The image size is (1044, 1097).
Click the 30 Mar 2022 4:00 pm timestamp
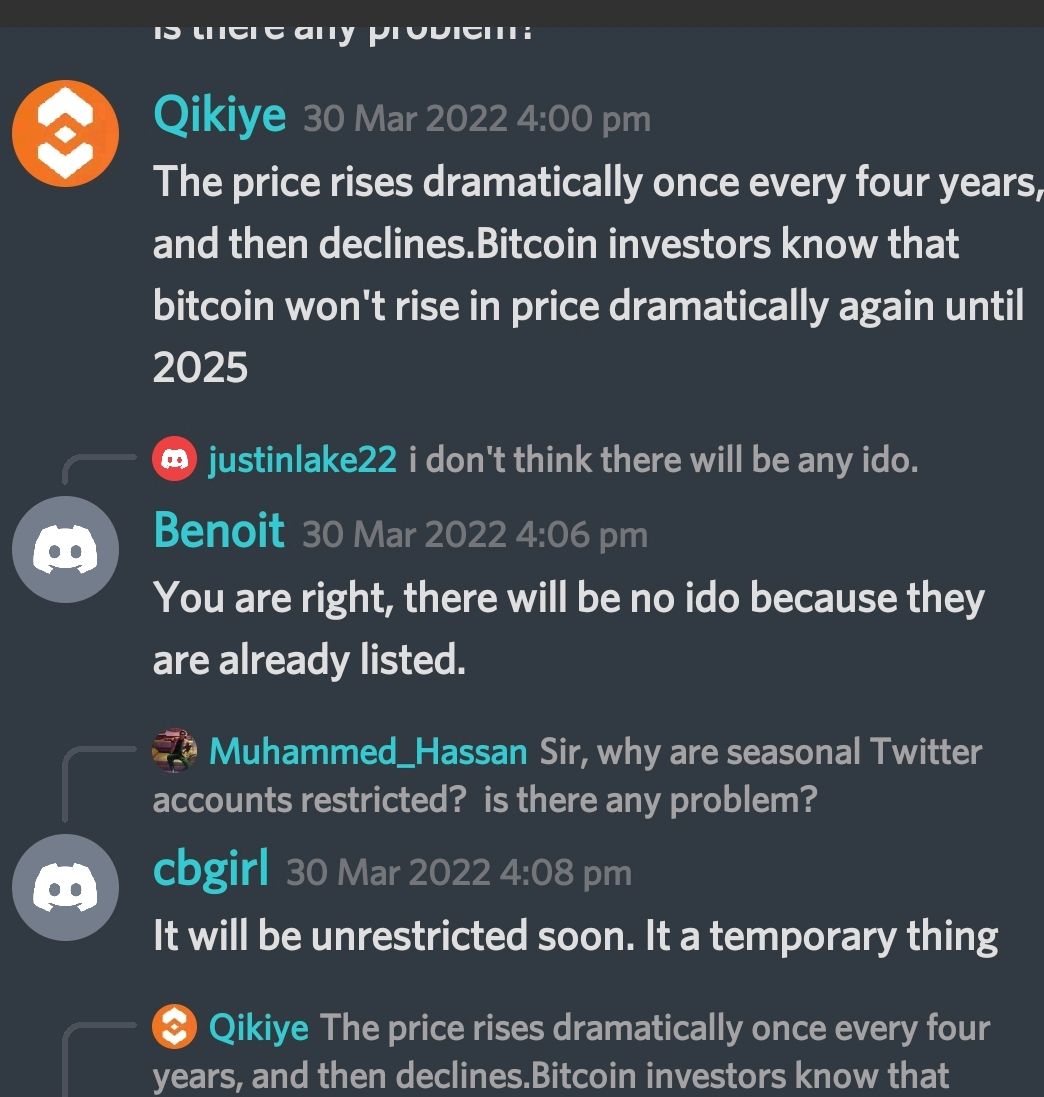pos(477,119)
